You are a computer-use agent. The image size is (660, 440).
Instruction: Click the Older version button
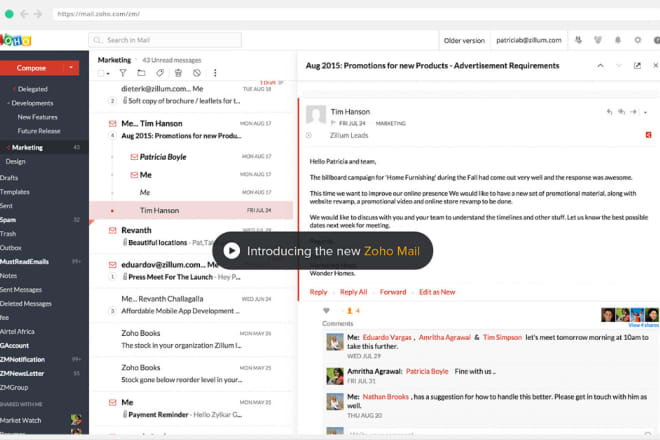click(x=464, y=40)
